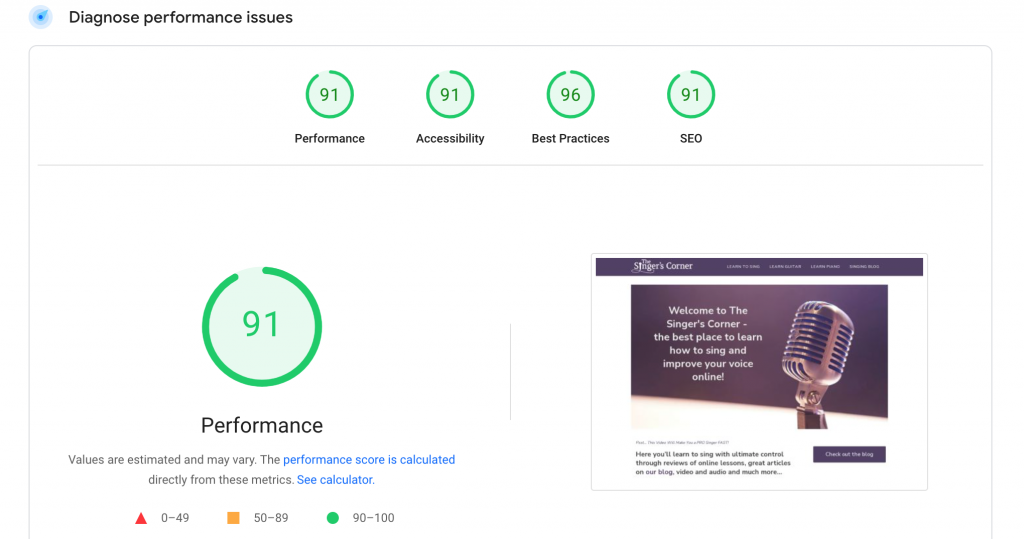This screenshot has height=539, width=1024.
Task: Jump to Best Practices score 96 gauge
Action: (x=570, y=95)
